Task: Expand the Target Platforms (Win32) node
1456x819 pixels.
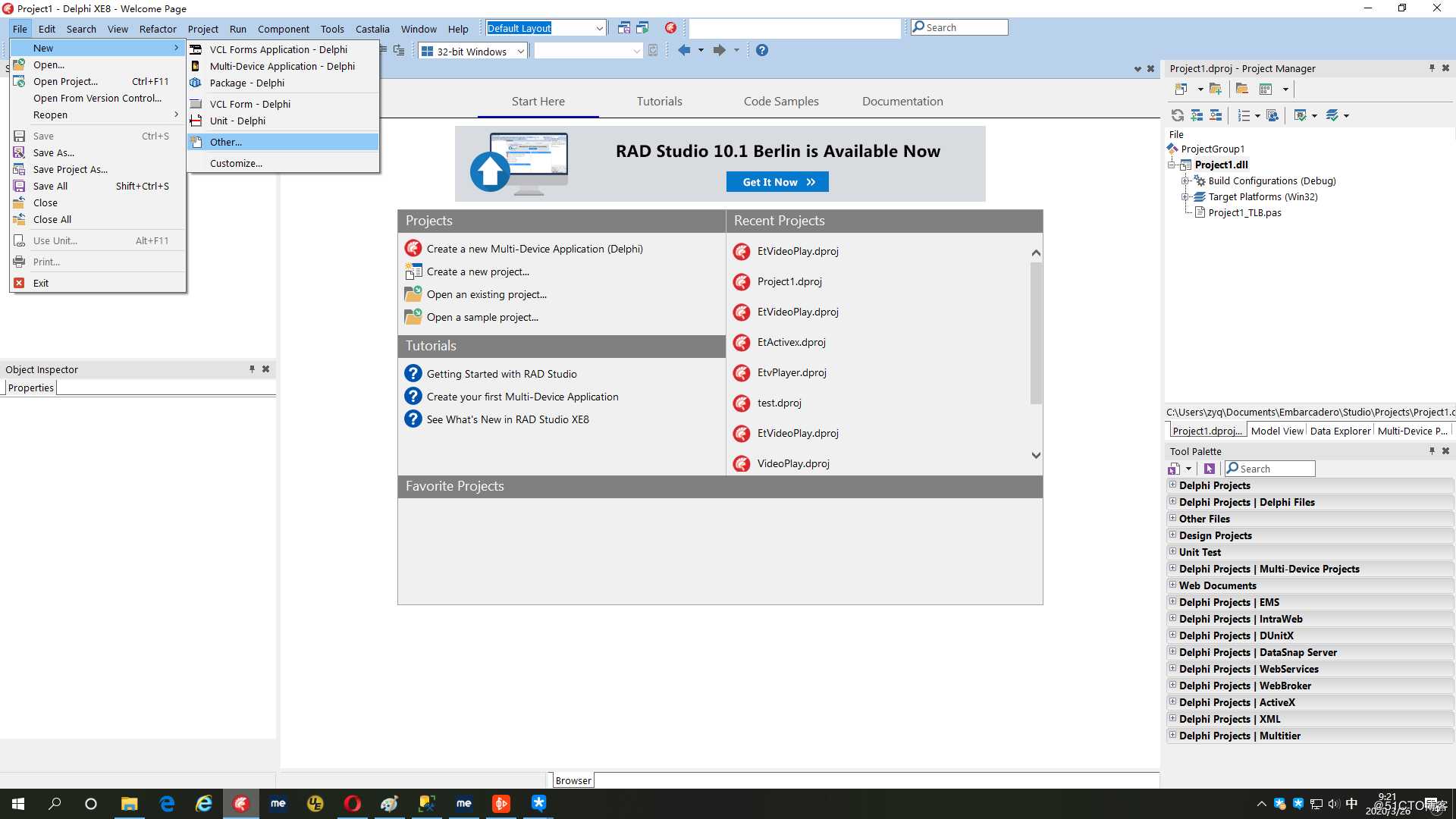Action: click(x=1185, y=196)
